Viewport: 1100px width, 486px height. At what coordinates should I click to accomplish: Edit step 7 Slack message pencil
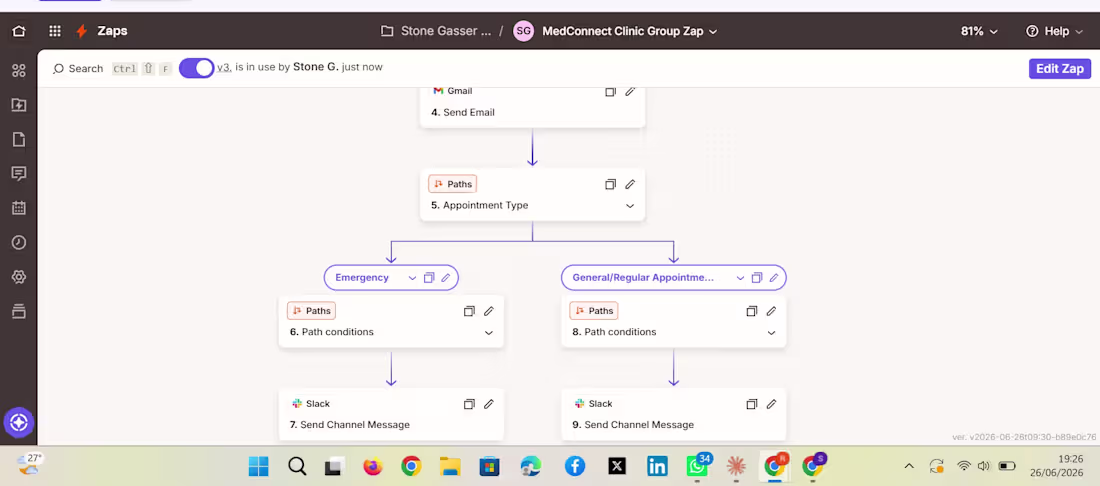[489, 404]
